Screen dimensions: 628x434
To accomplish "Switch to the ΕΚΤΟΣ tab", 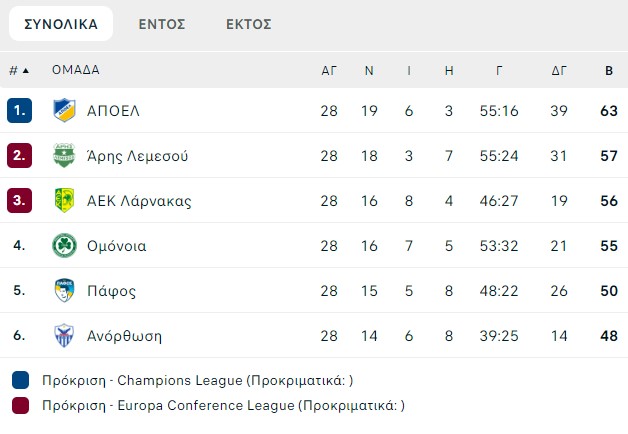I will 249,24.
